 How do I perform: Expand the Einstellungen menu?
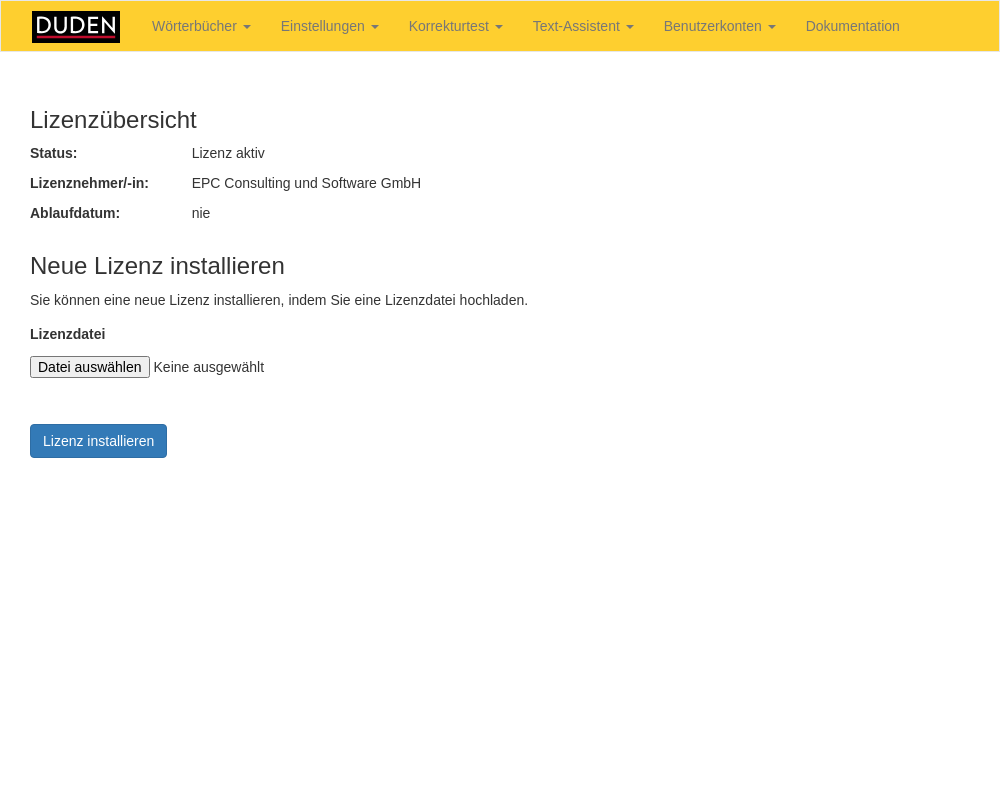[329, 26]
